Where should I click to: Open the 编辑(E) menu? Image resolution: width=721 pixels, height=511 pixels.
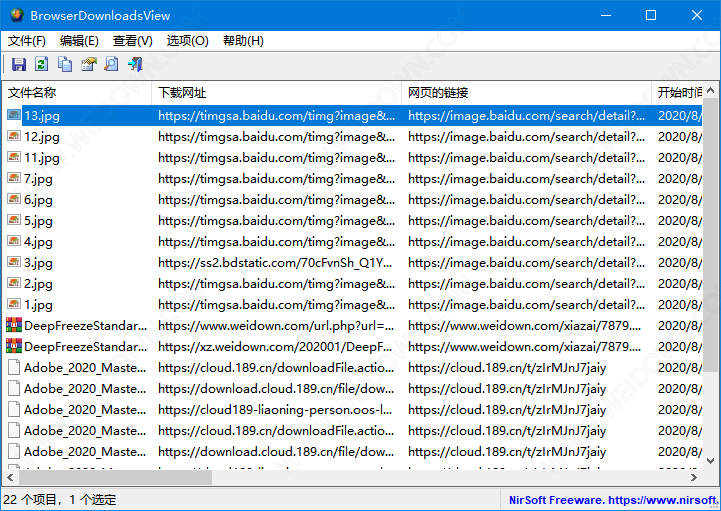coord(79,41)
